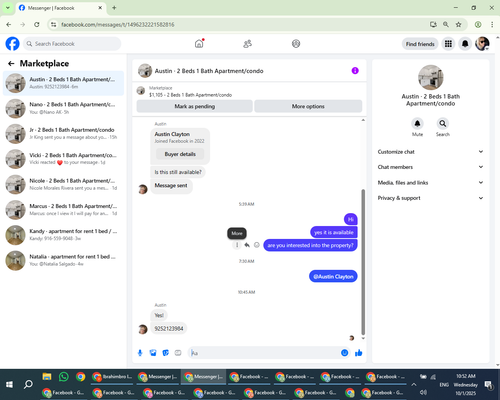Open account profile picture menu
The image size is (500, 400).
point(482,44)
